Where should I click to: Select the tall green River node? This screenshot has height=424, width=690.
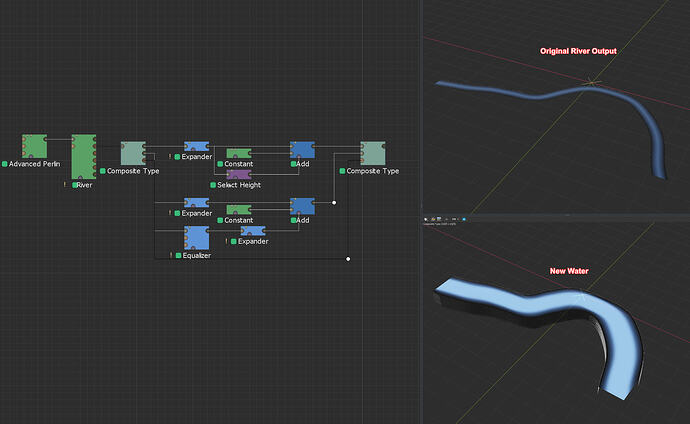(x=84, y=156)
